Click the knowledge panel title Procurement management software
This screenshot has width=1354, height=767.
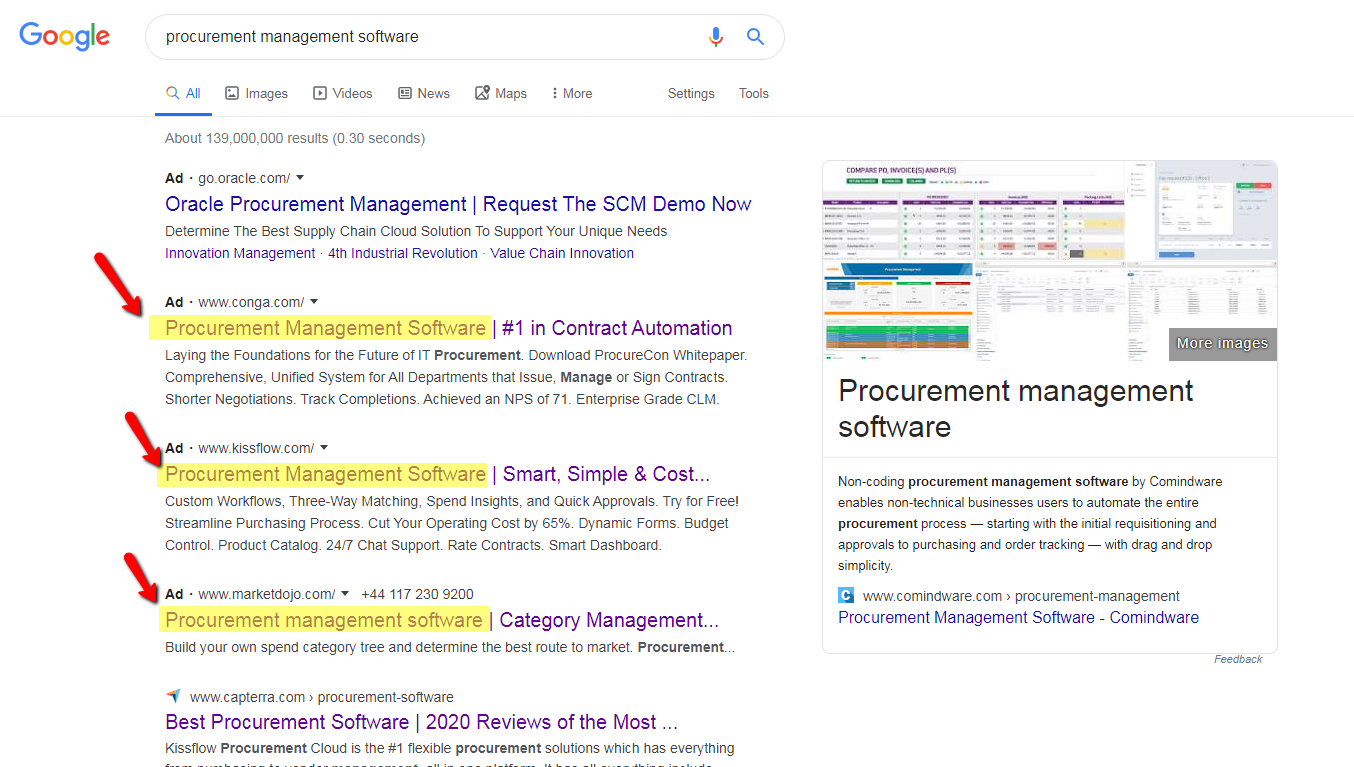coord(1016,408)
